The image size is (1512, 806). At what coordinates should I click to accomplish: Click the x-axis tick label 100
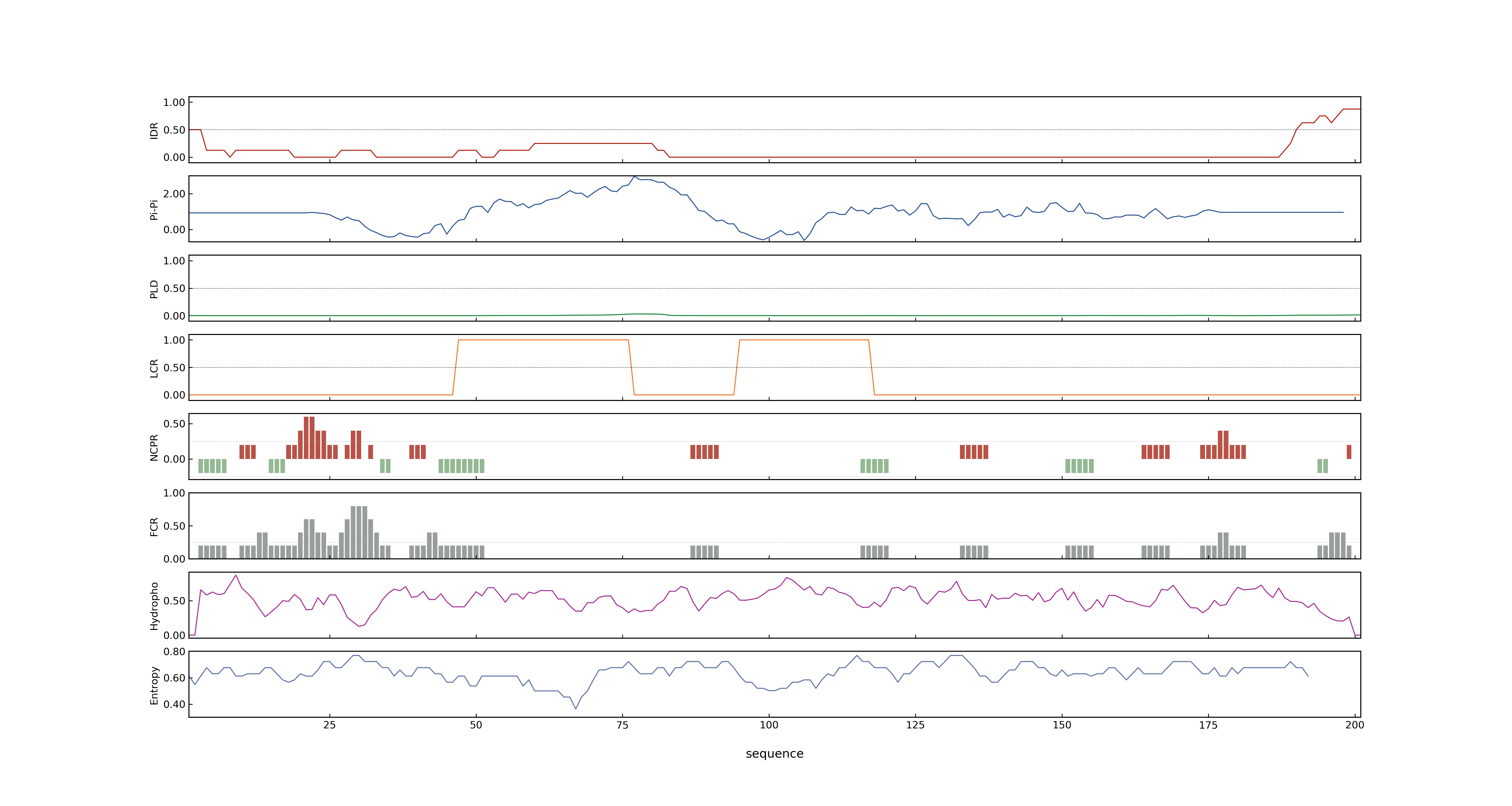point(769,725)
